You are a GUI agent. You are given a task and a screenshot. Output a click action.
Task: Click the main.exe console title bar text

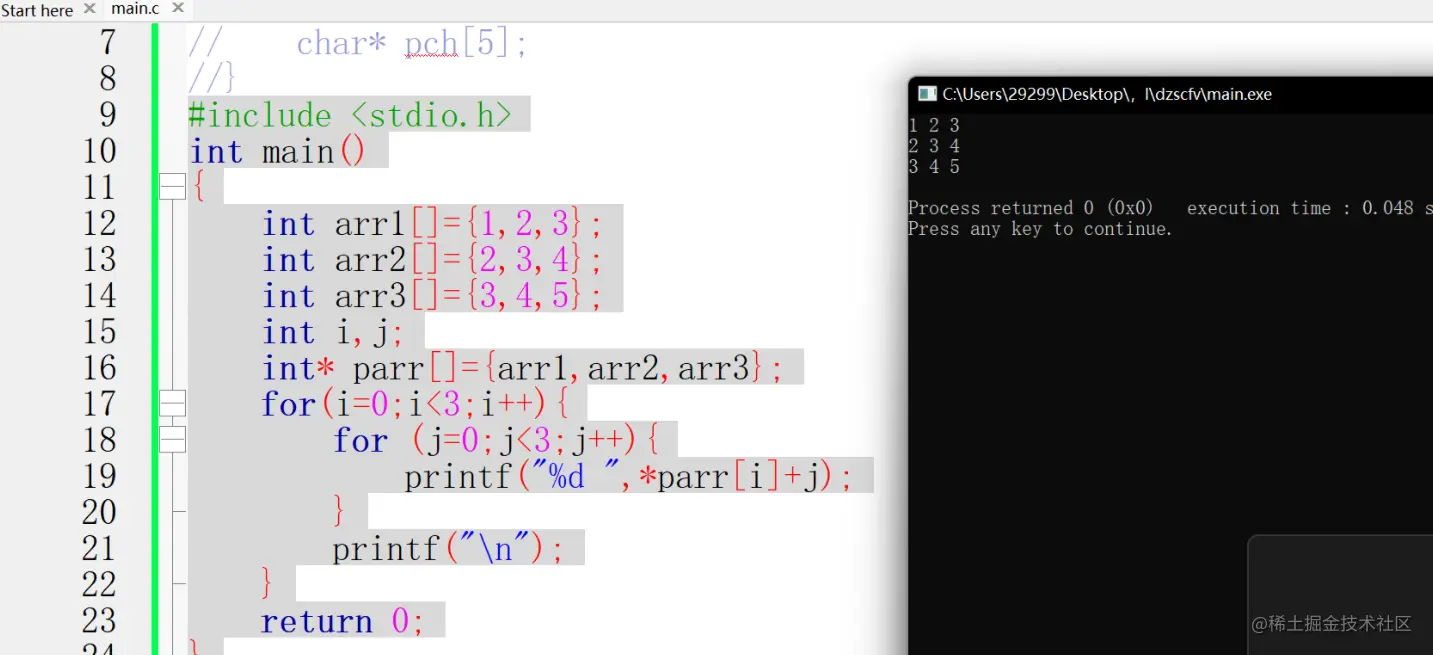(1107, 94)
